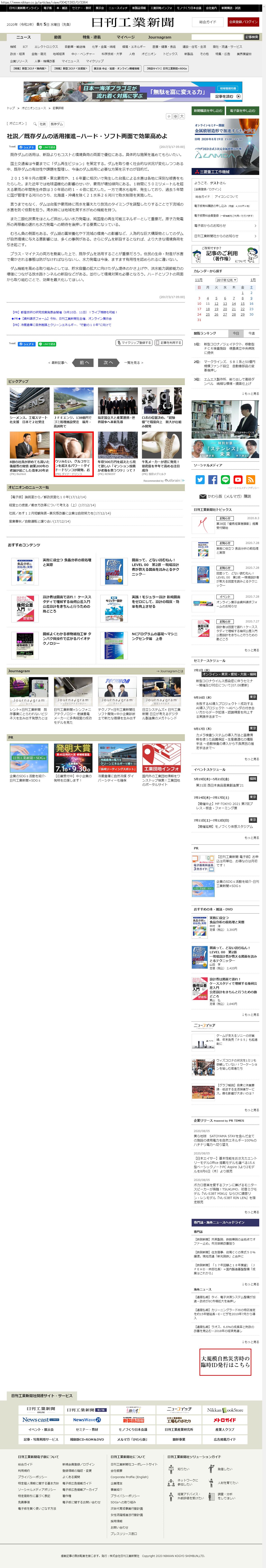Click 新聞購読申し込み green button
Image resolution: width=266 pixels, height=1568 pixels.
point(208,111)
